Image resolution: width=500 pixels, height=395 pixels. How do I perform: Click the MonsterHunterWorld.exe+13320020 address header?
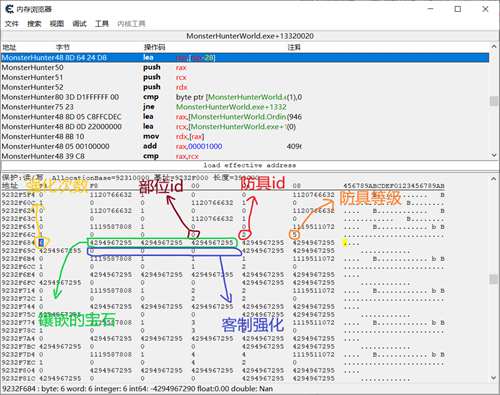pyautogui.click(x=250, y=36)
